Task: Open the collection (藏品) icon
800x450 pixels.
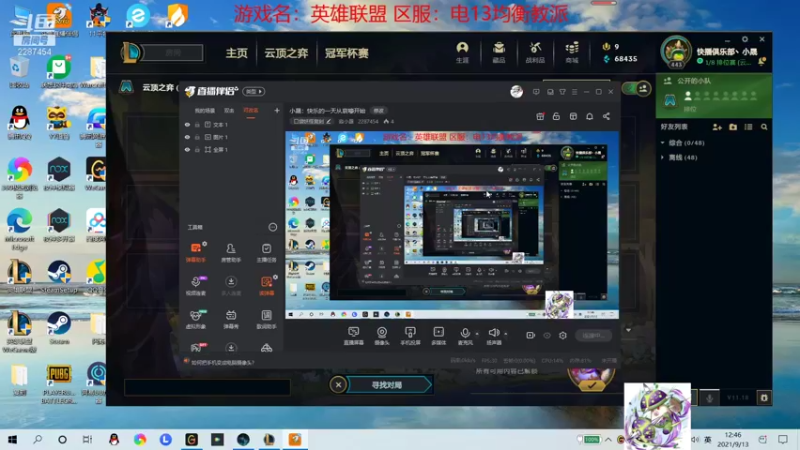Action: point(498,52)
